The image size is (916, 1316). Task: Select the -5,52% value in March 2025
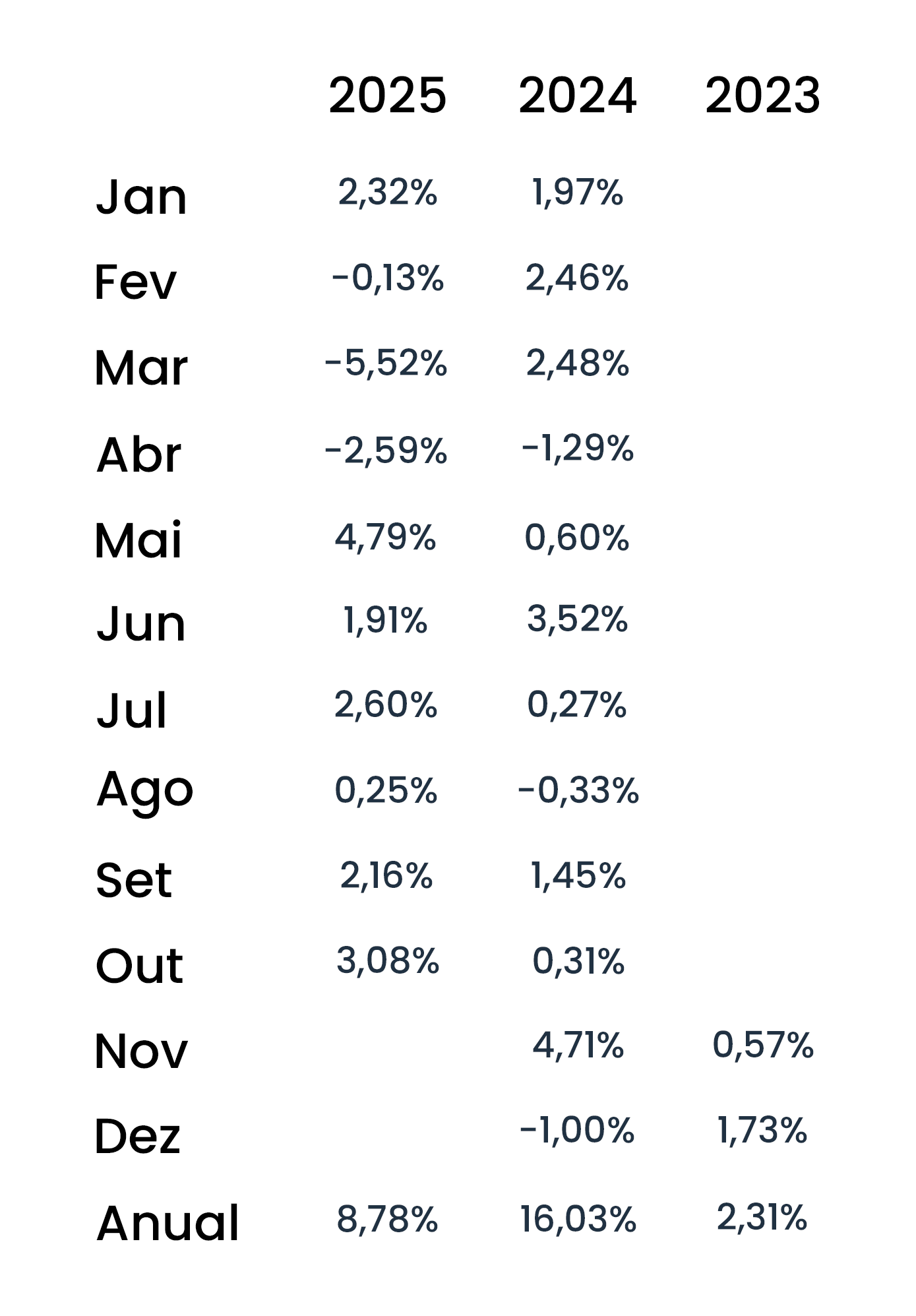386,363
